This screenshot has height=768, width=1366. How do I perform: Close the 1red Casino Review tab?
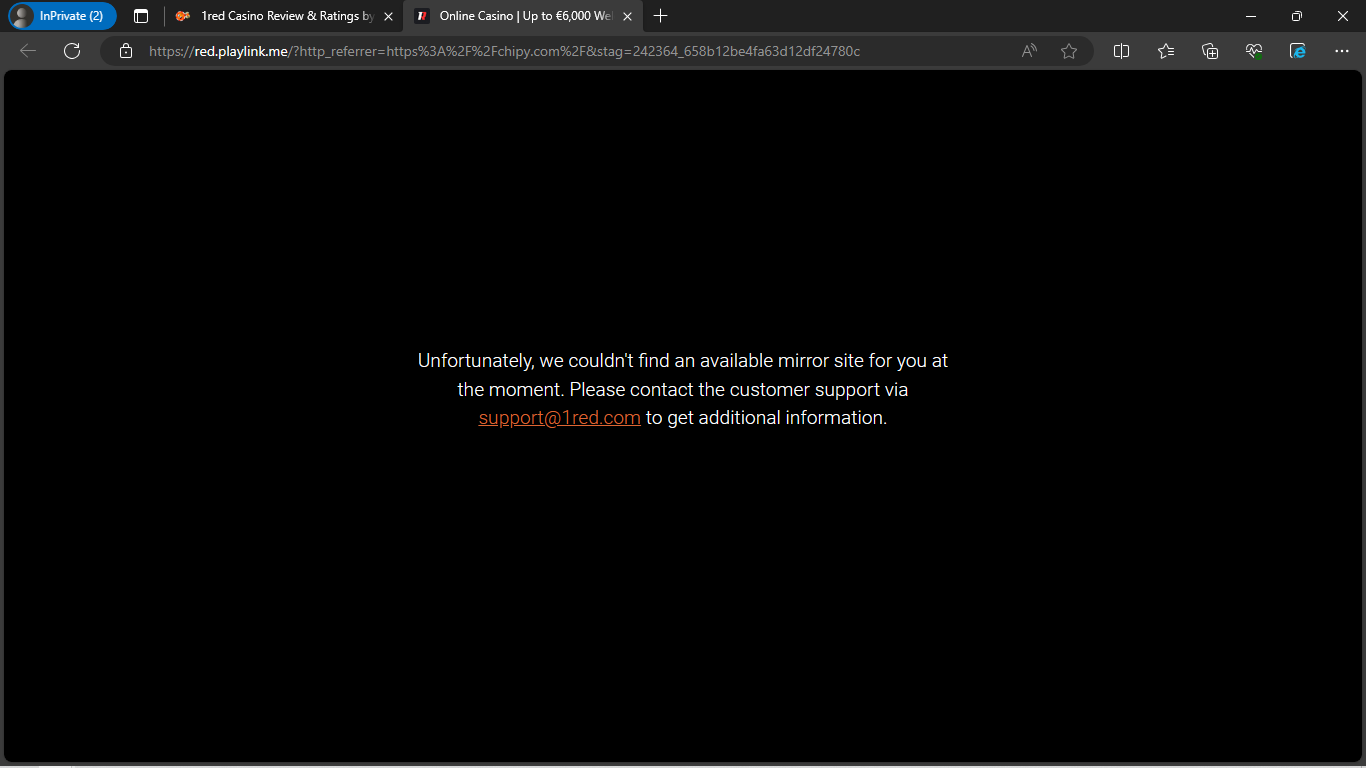388,16
